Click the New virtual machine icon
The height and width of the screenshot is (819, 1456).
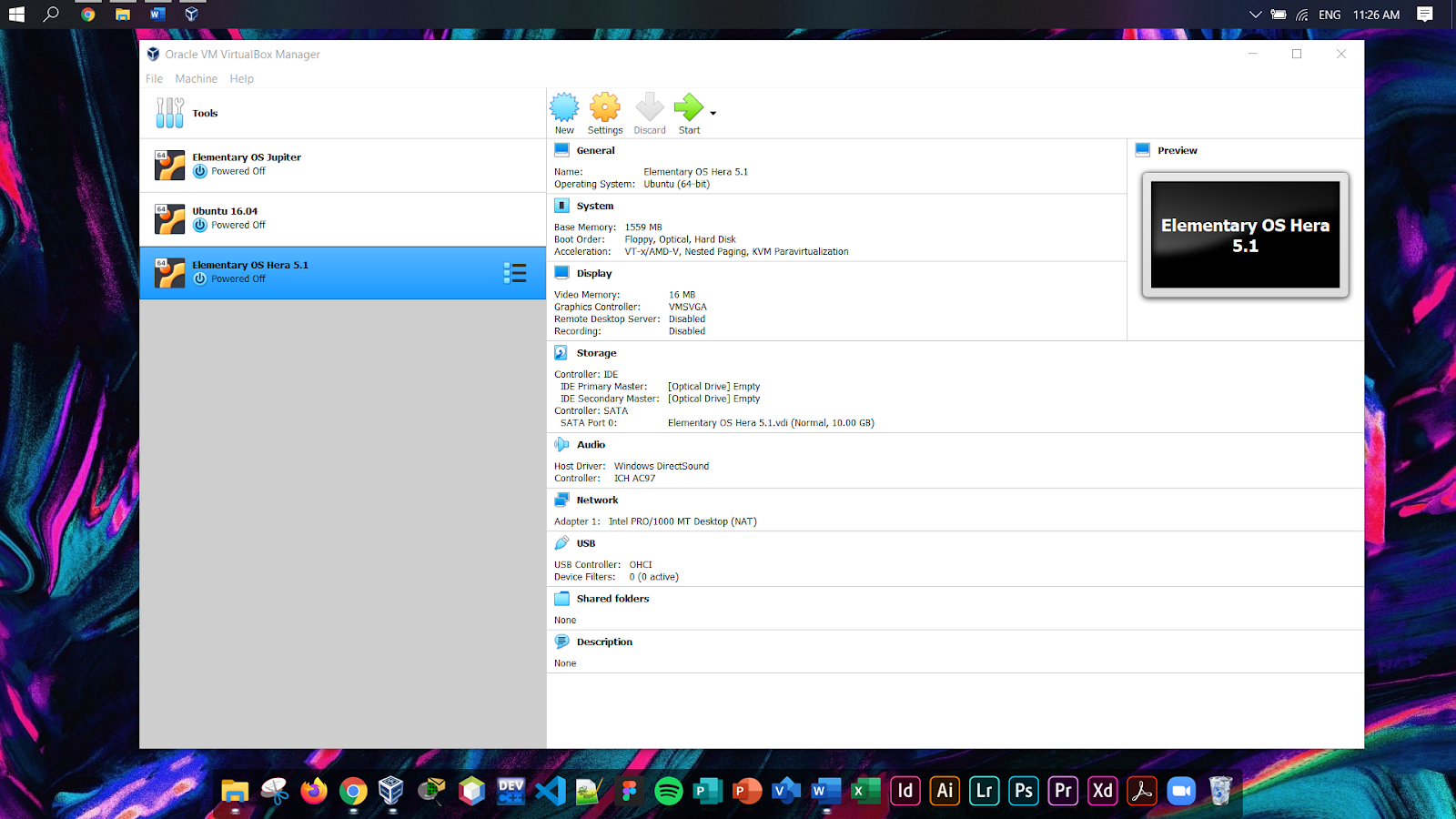pyautogui.click(x=564, y=107)
